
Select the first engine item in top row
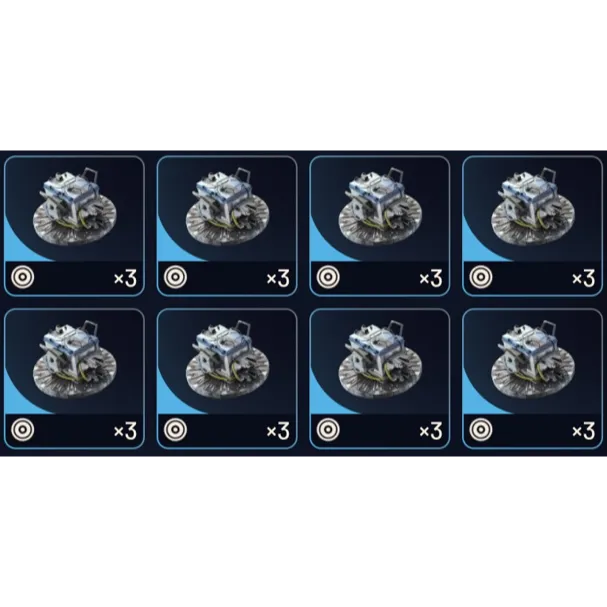74,226
